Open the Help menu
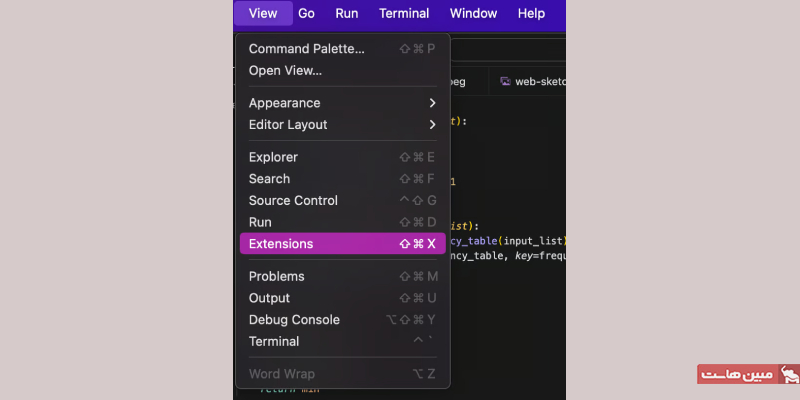This screenshot has width=800, height=400. point(531,13)
